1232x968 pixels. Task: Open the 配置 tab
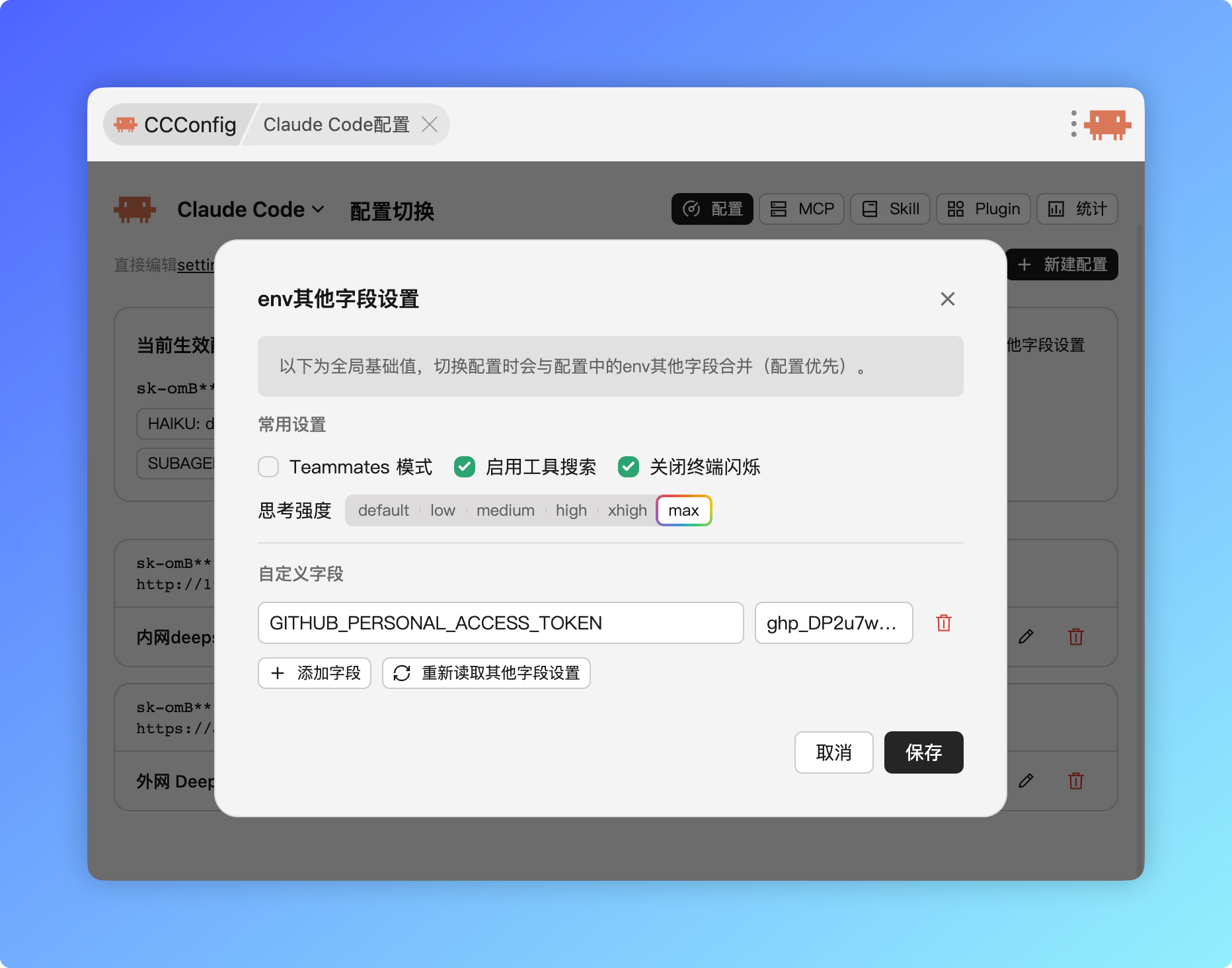point(712,209)
